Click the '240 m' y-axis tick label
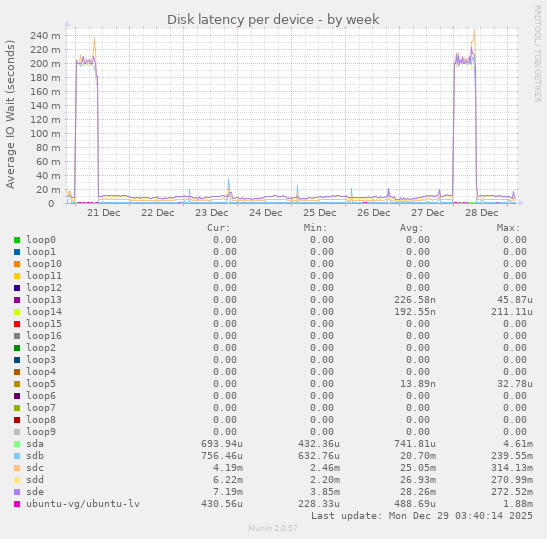547x539 pixels. coord(45,36)
